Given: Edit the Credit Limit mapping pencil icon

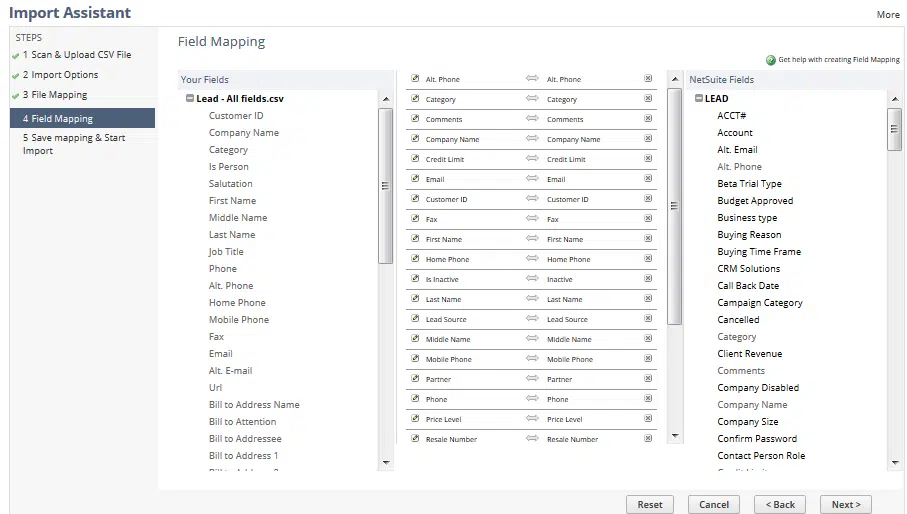Looking at the screenshot, I should click(415, 158).
